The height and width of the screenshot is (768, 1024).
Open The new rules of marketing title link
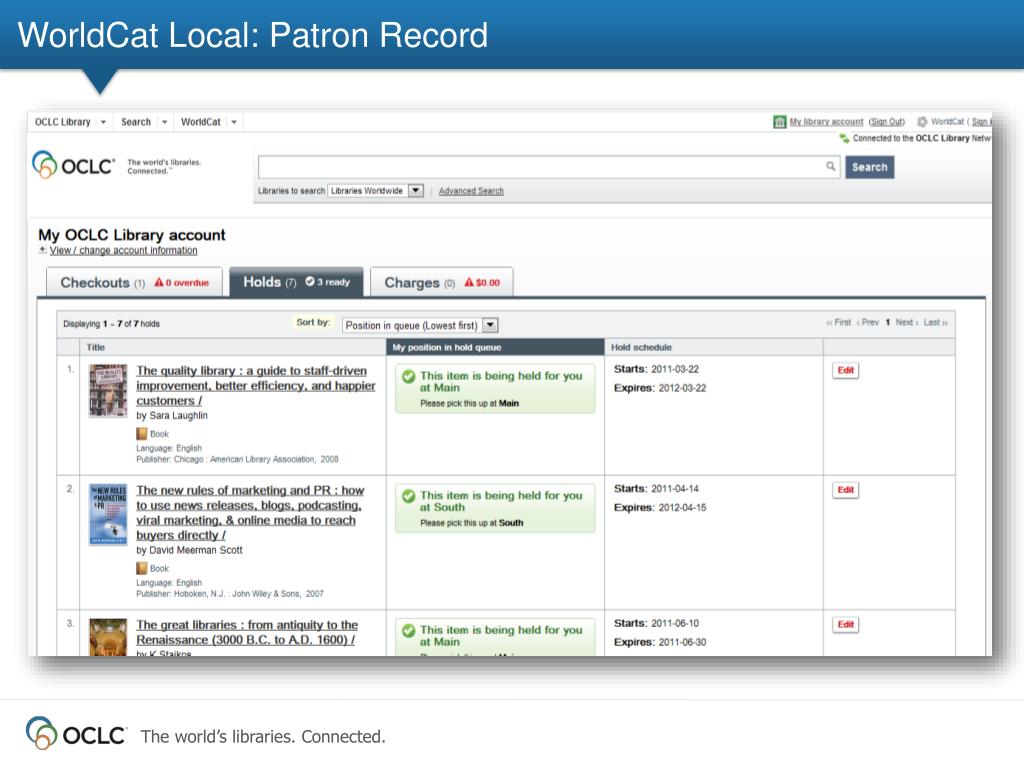(x=250, y=513)
